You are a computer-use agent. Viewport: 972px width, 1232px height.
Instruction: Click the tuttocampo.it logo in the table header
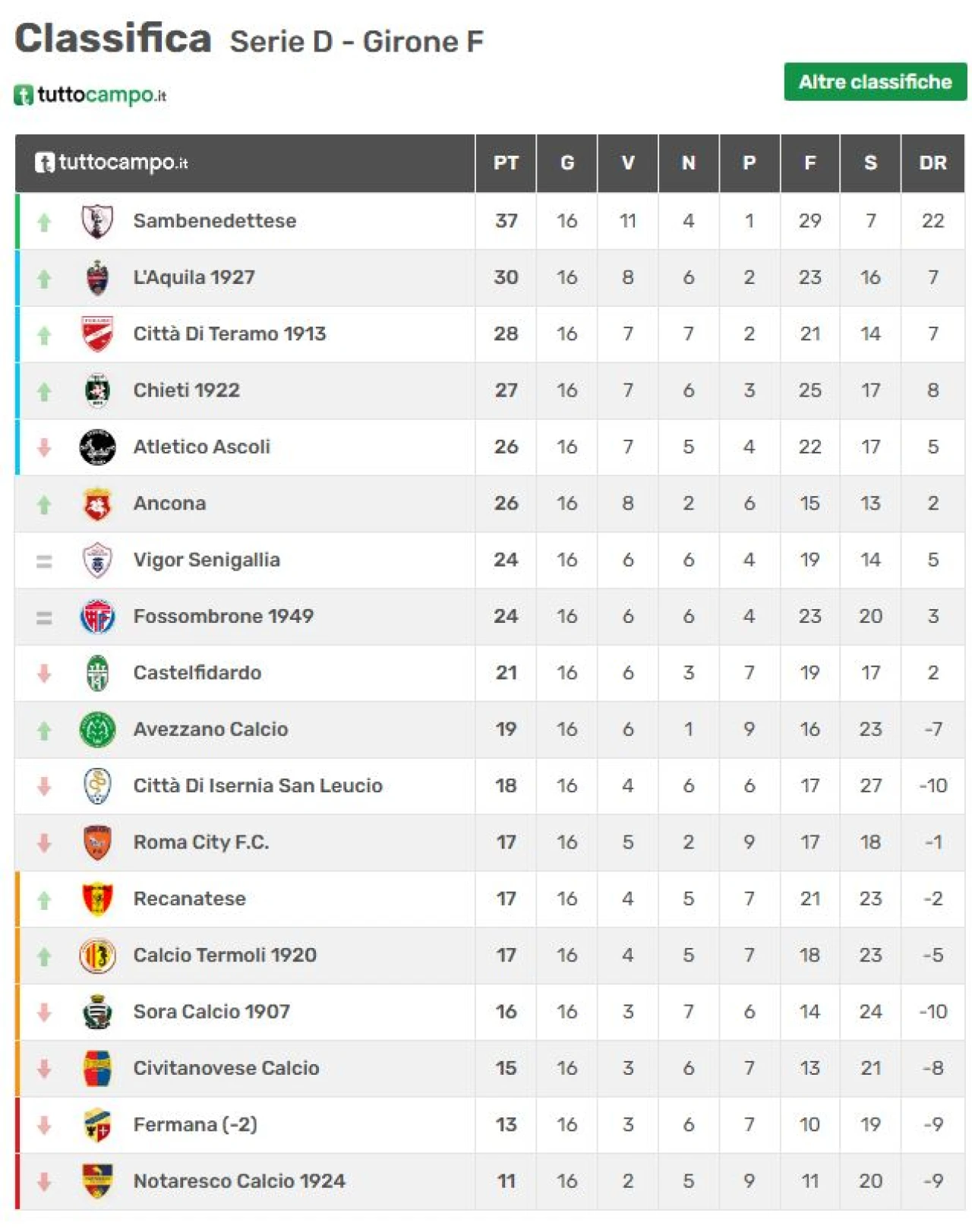tap(112, 163)
